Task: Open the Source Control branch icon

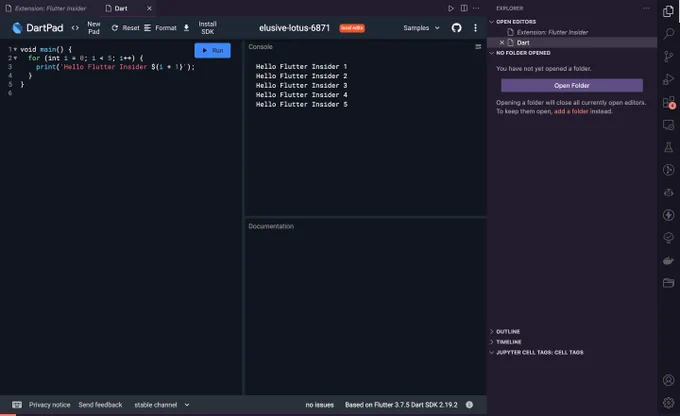Action: pos(668,56)
